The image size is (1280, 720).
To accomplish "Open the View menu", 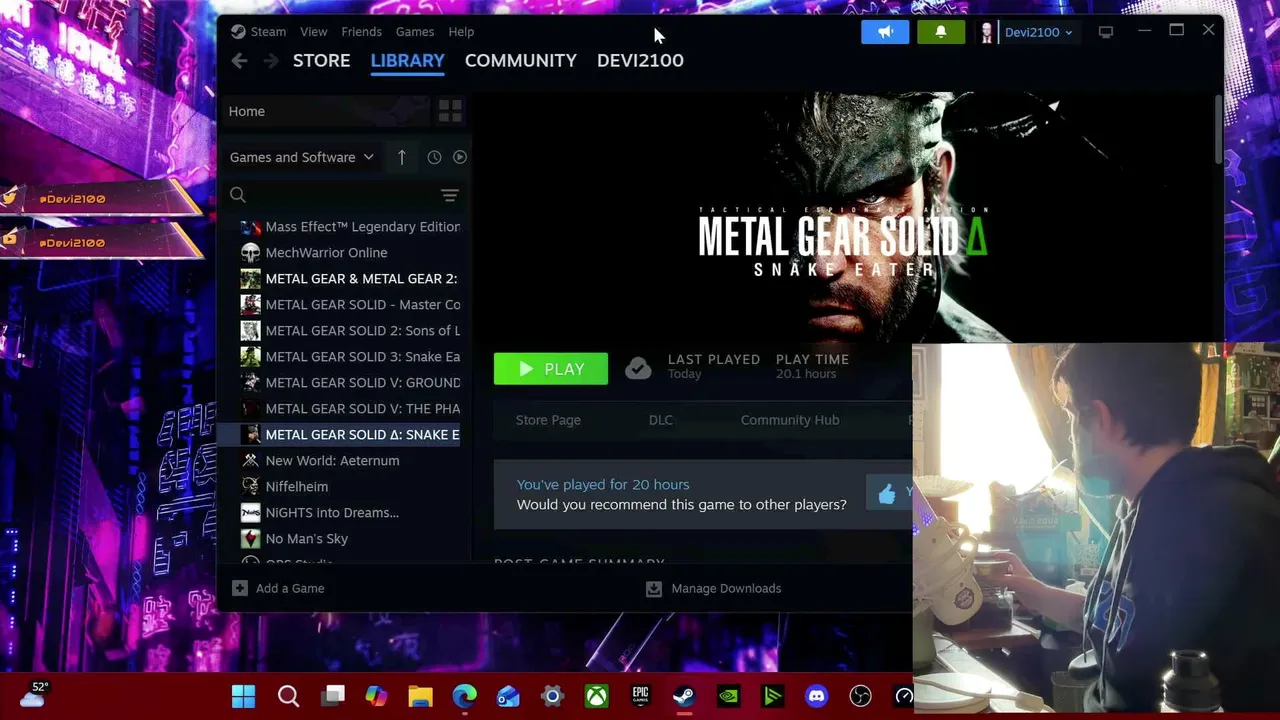I will 314,32.
